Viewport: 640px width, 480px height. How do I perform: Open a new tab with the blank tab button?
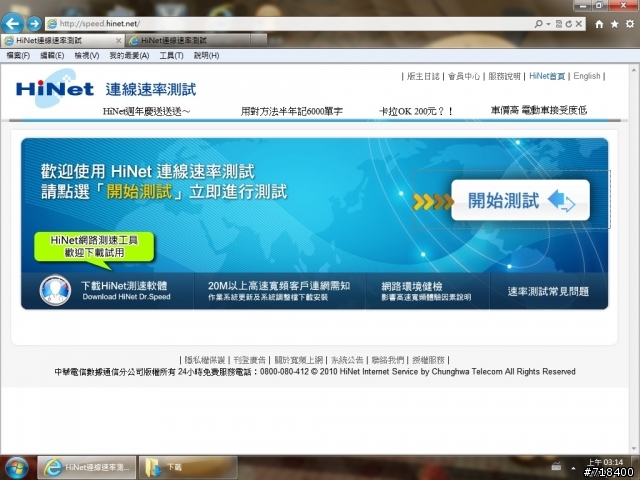pyautogui.click(x=259, y=40)
